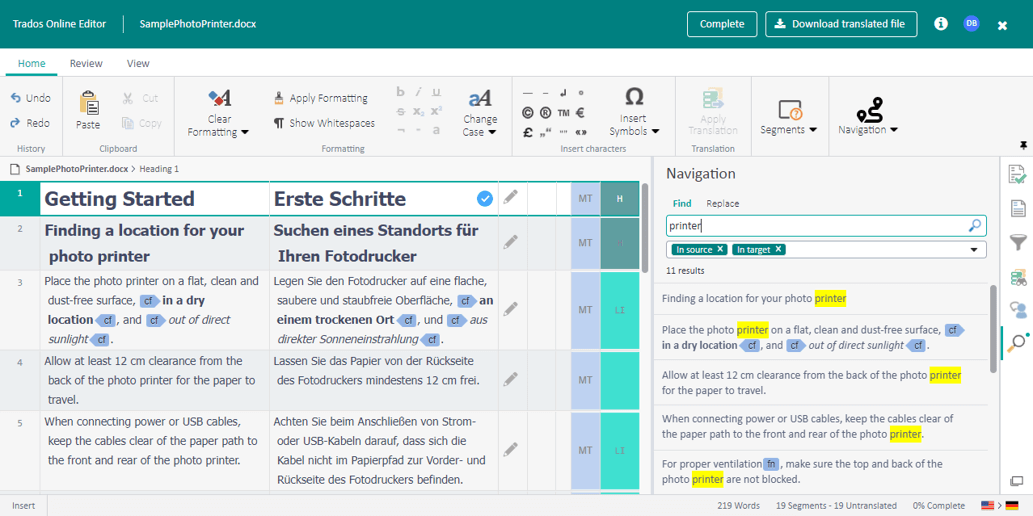Screen dimensions: 1033x516
Task: Open the filter funnel sidebar icon
Action: click(x=1018, y=242)
